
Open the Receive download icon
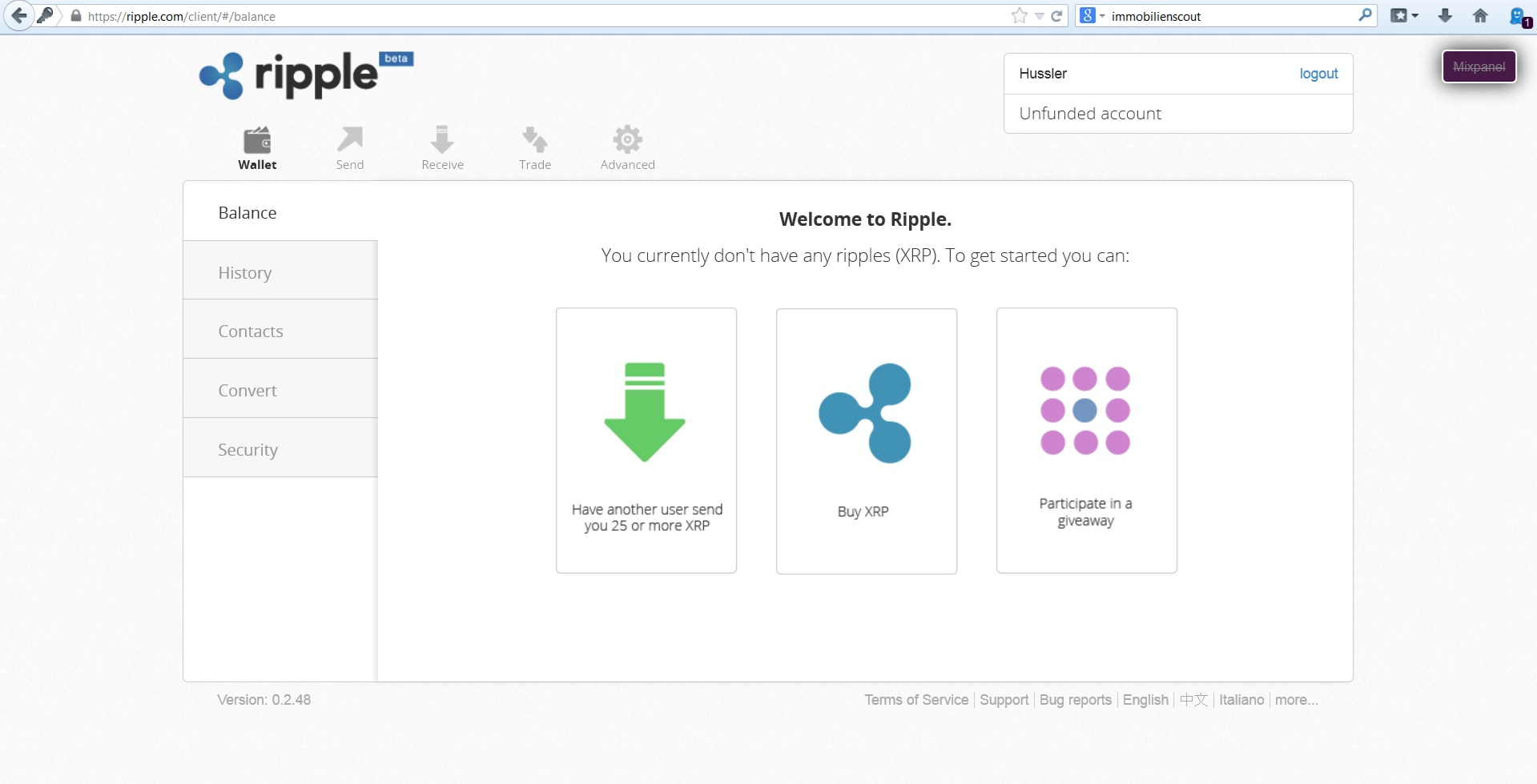click(442, 139)
